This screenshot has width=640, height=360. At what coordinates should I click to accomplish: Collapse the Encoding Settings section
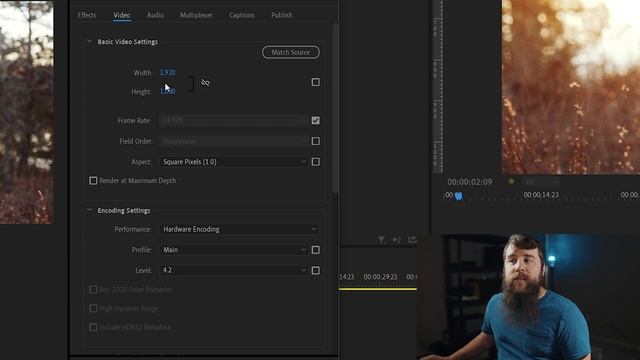[89, 210]
